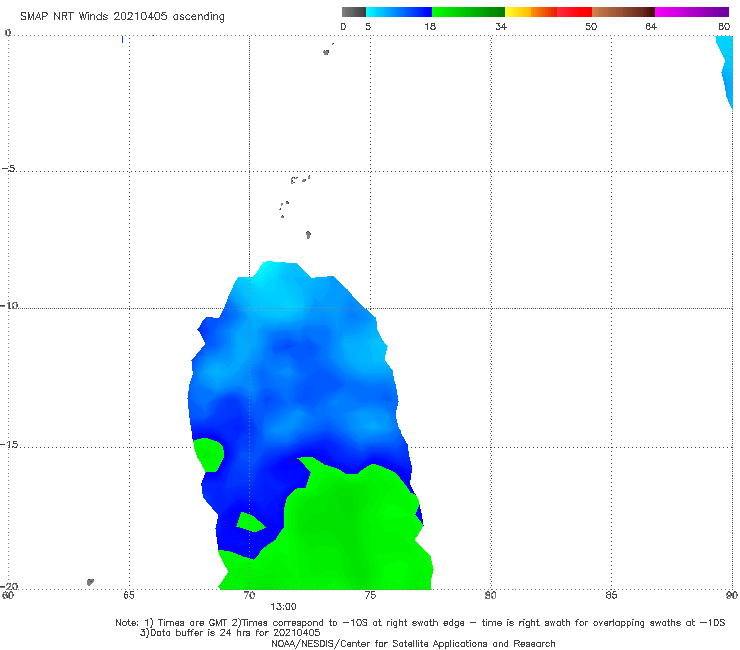The height and width of the screenshot is (650, 740).
Task: Pick the red colorbar segment before 50
Action: pos(574,12)
